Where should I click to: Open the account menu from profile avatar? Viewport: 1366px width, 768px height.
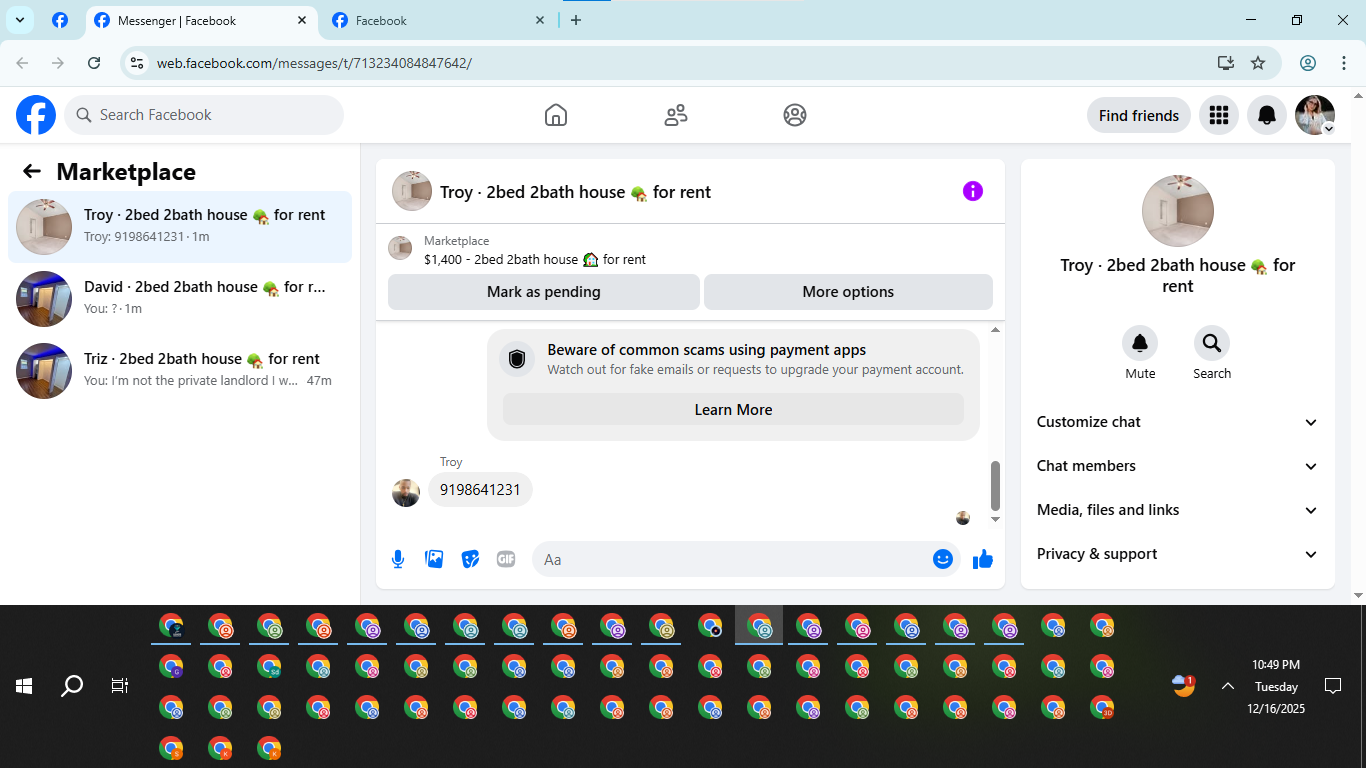(x=1315, y=115)
